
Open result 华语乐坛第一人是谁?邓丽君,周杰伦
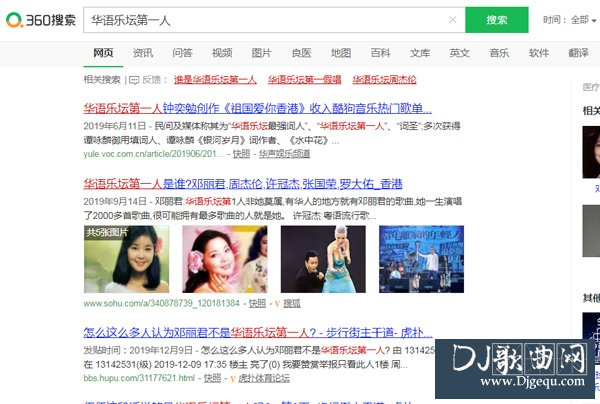(243, 184)
